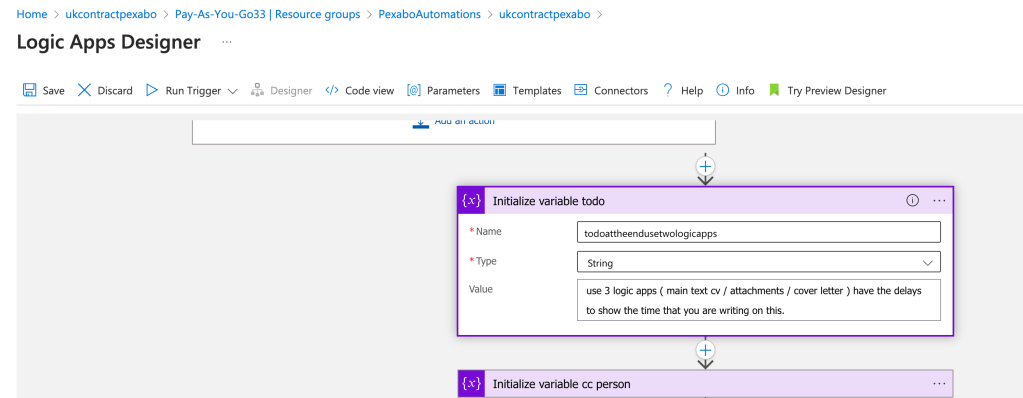Open ellipsis menu on Initialize variable todo card
Screen dimensions: 1023x398
(x=939, y=201)
